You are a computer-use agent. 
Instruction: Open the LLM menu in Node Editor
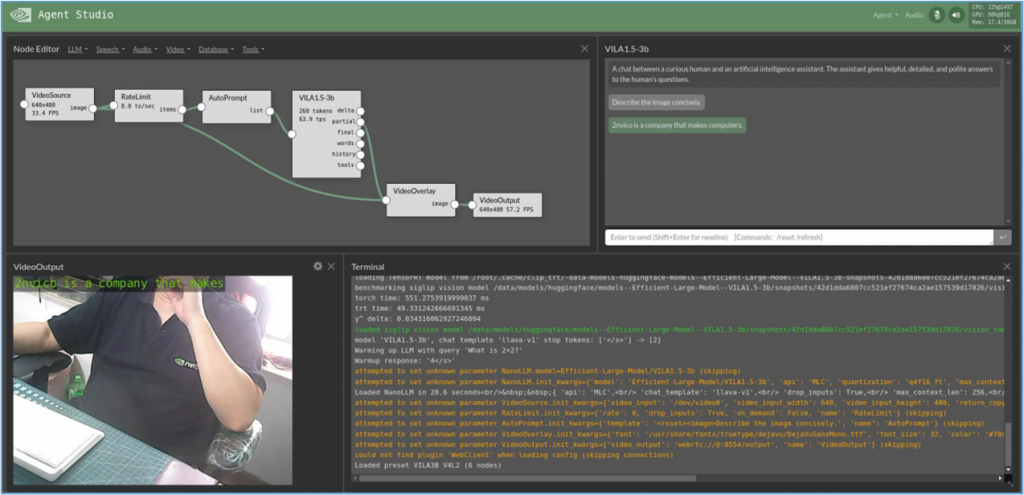pyautogui.click(x=78, y=49)
